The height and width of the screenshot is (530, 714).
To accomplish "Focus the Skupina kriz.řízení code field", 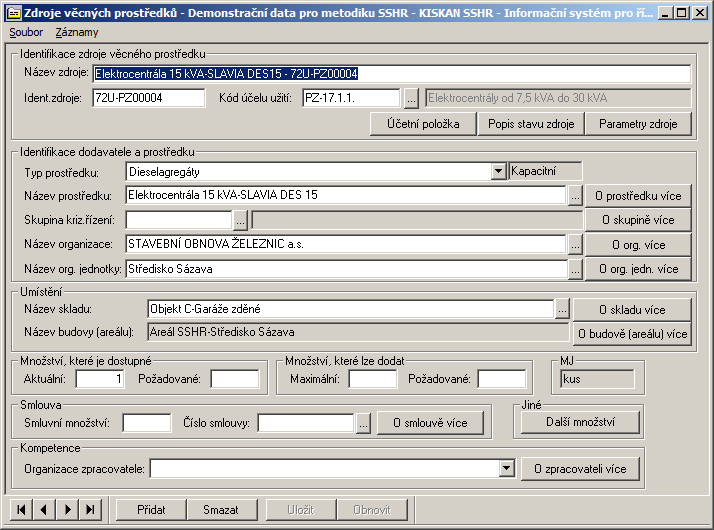I will (179, 220).
